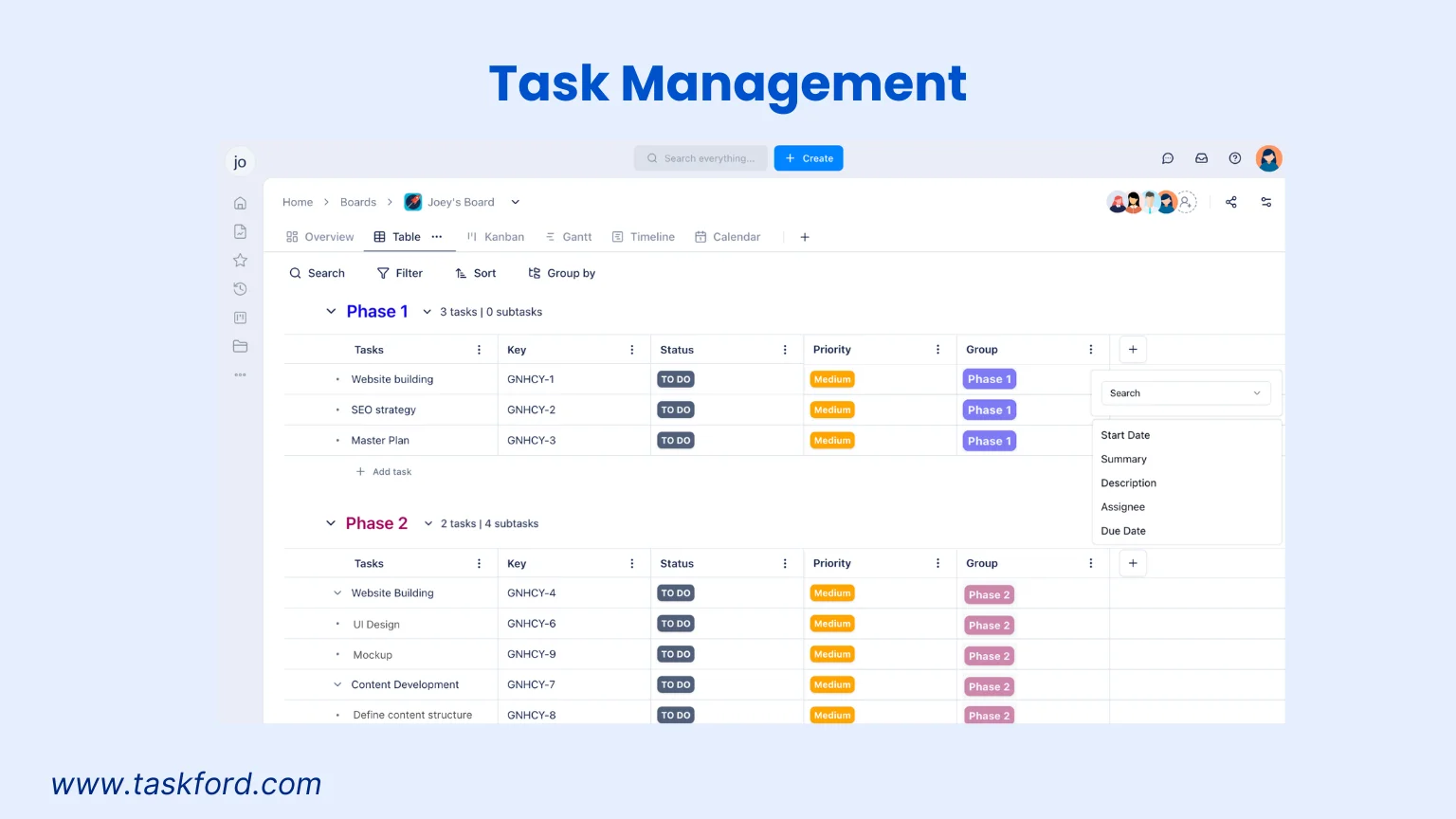Expand the Website Building subtask row

pos(337,592)
